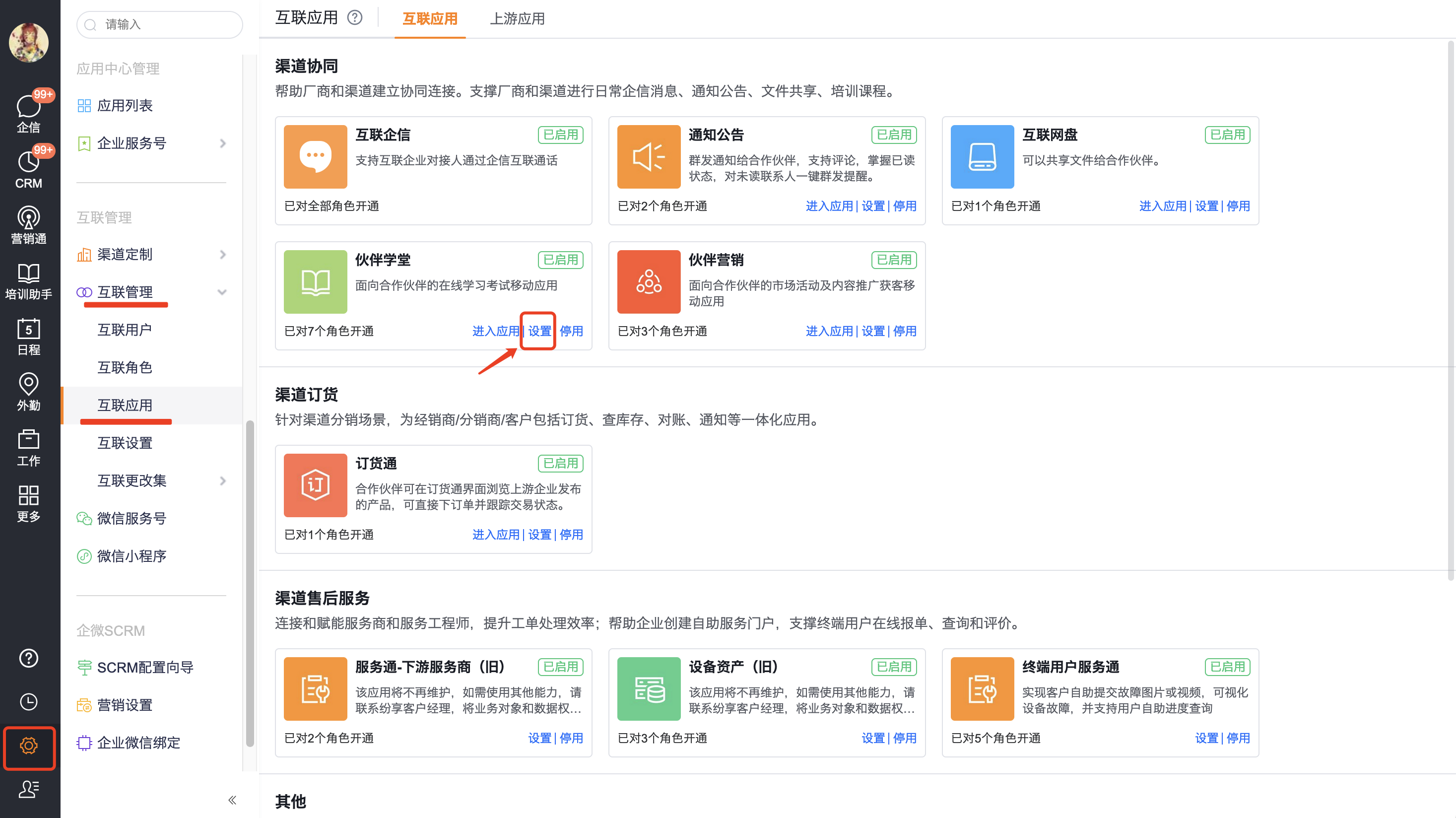Click the main page vertical scrollbar
Viewport: 1456px width, 818px height.
click(1451, 310)
